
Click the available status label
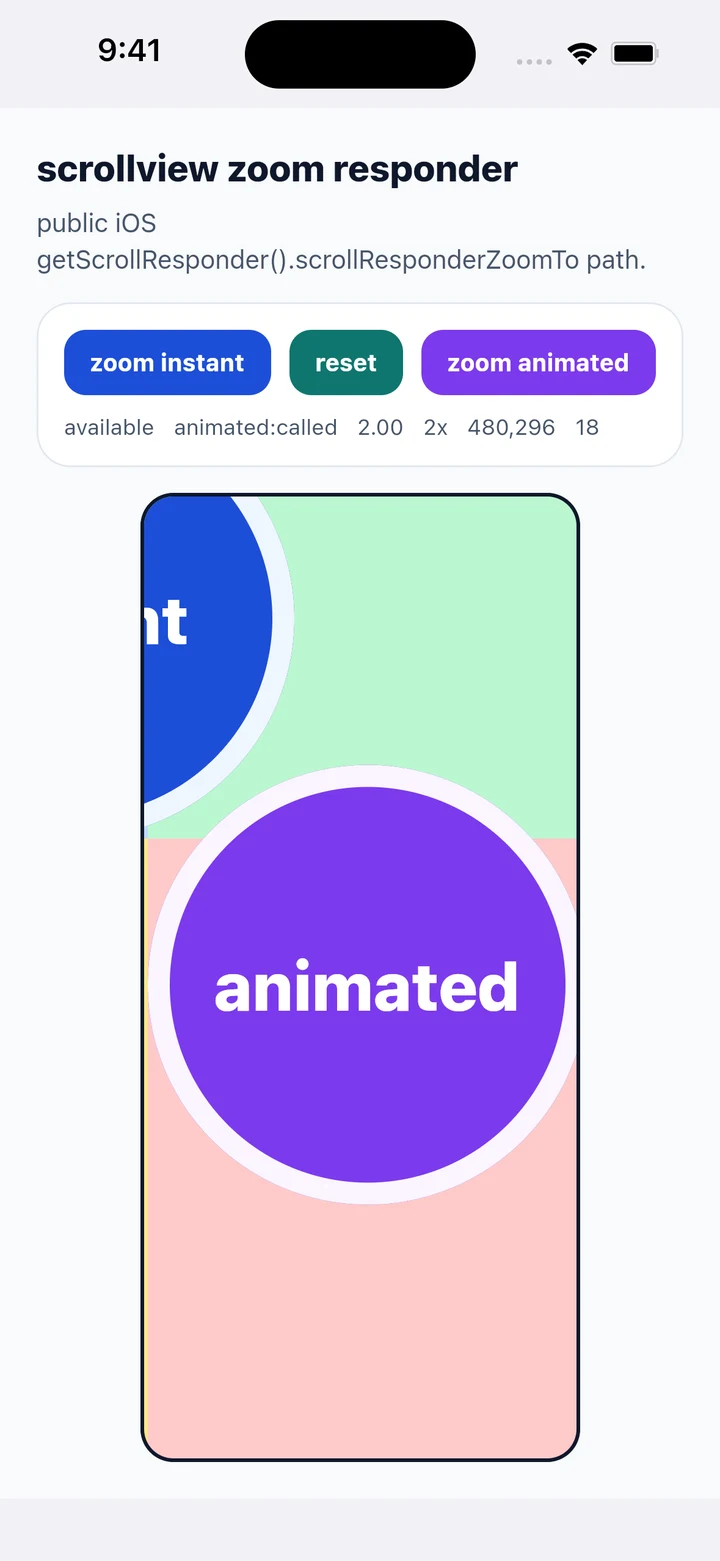click(x=109, y=428)
